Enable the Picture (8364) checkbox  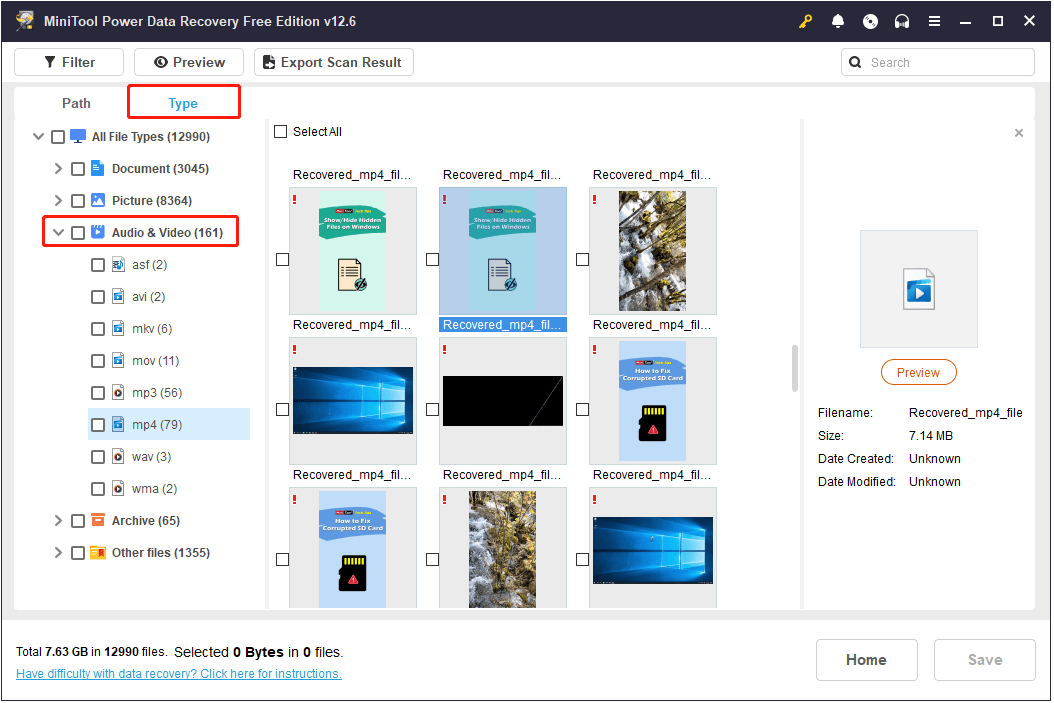tap(78, 201)
